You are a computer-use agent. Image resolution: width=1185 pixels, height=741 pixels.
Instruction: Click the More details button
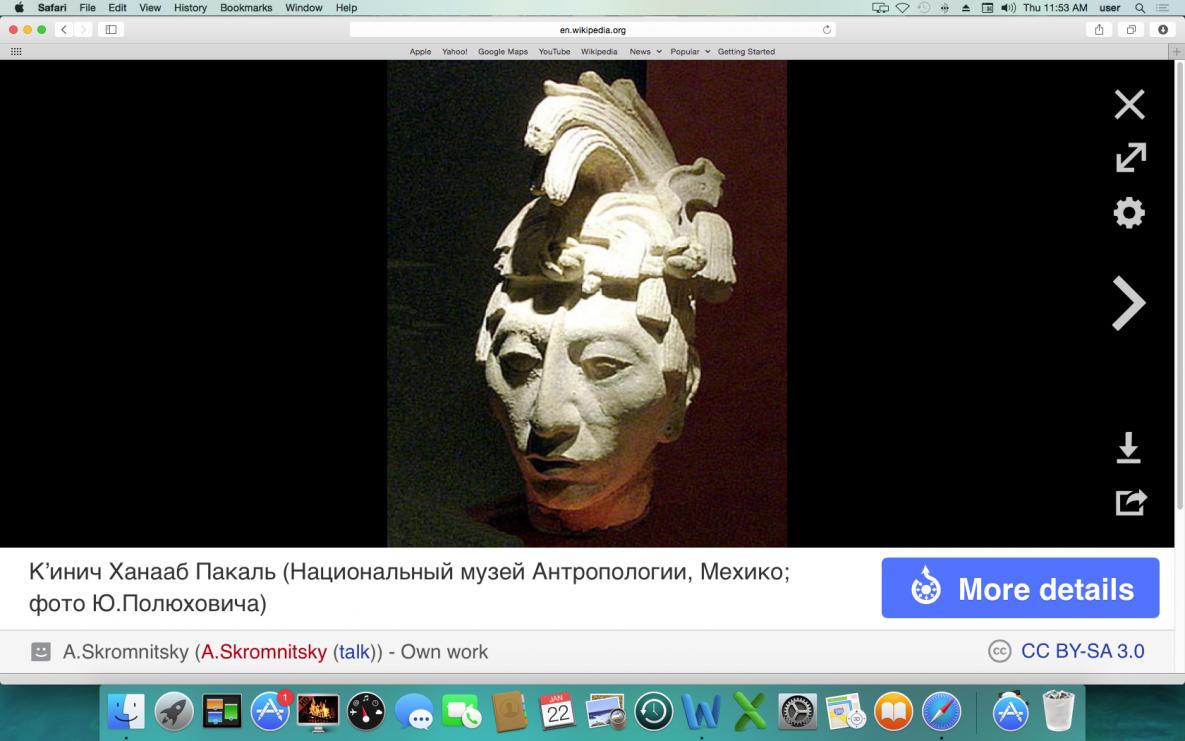click(1020, 588)
